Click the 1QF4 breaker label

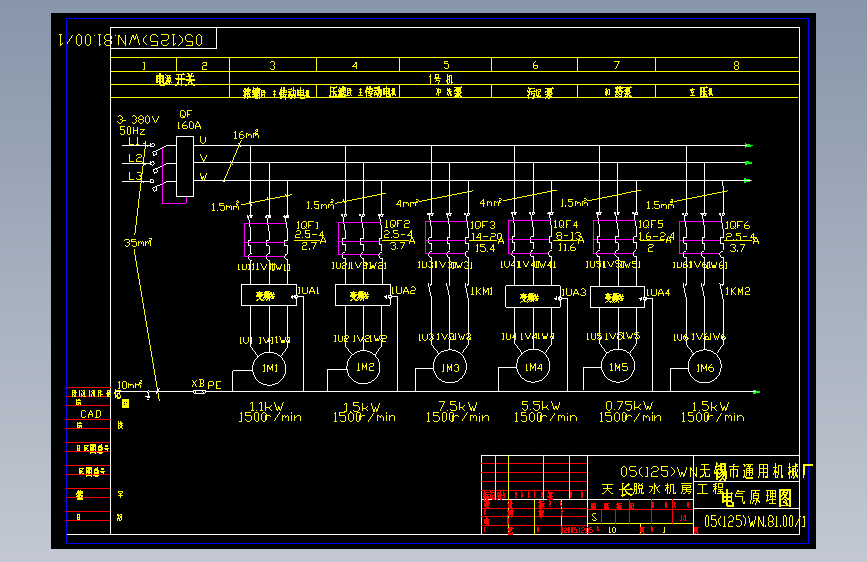[x=566, y=224]
